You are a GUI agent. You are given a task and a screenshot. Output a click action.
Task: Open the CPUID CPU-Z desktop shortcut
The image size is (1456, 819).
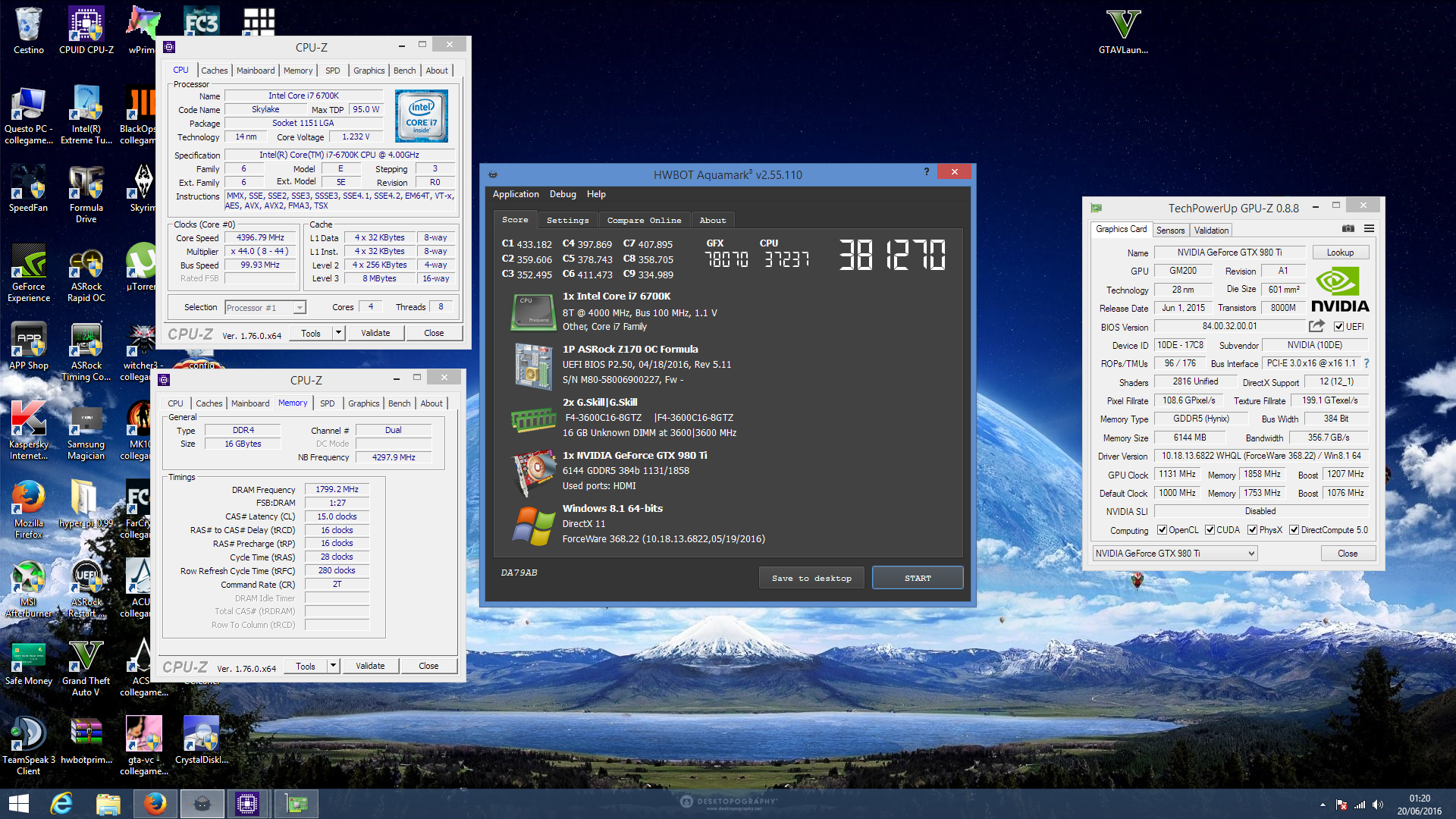click(x=86, y=30)
